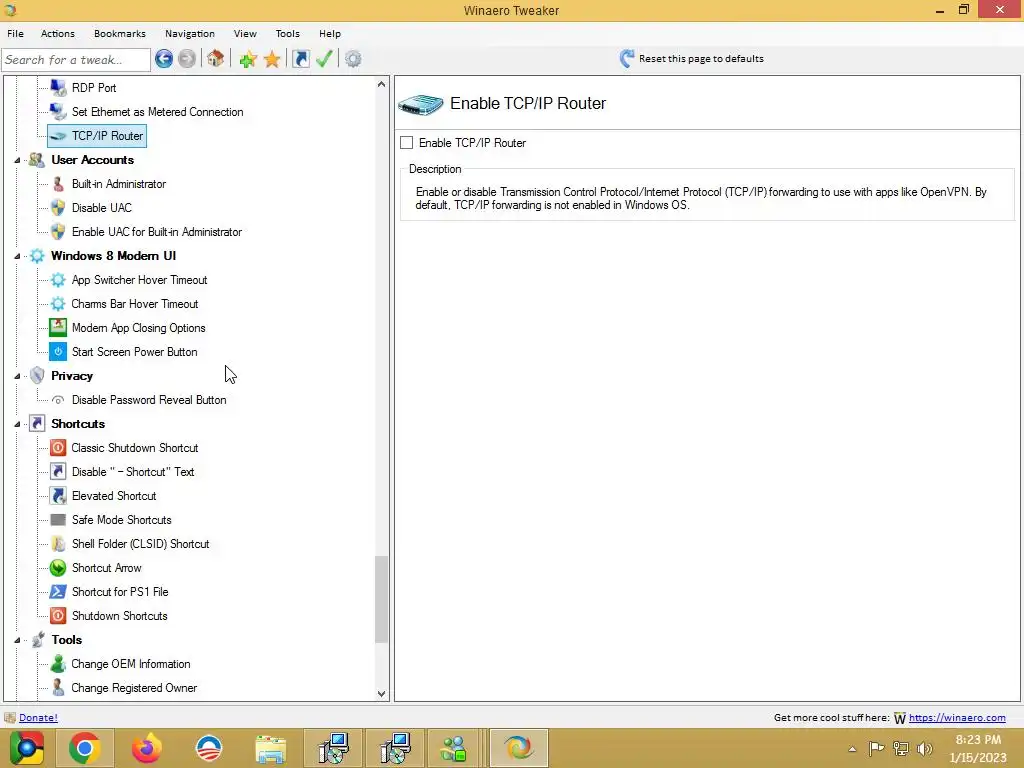Open the File menu

point(16,33)
